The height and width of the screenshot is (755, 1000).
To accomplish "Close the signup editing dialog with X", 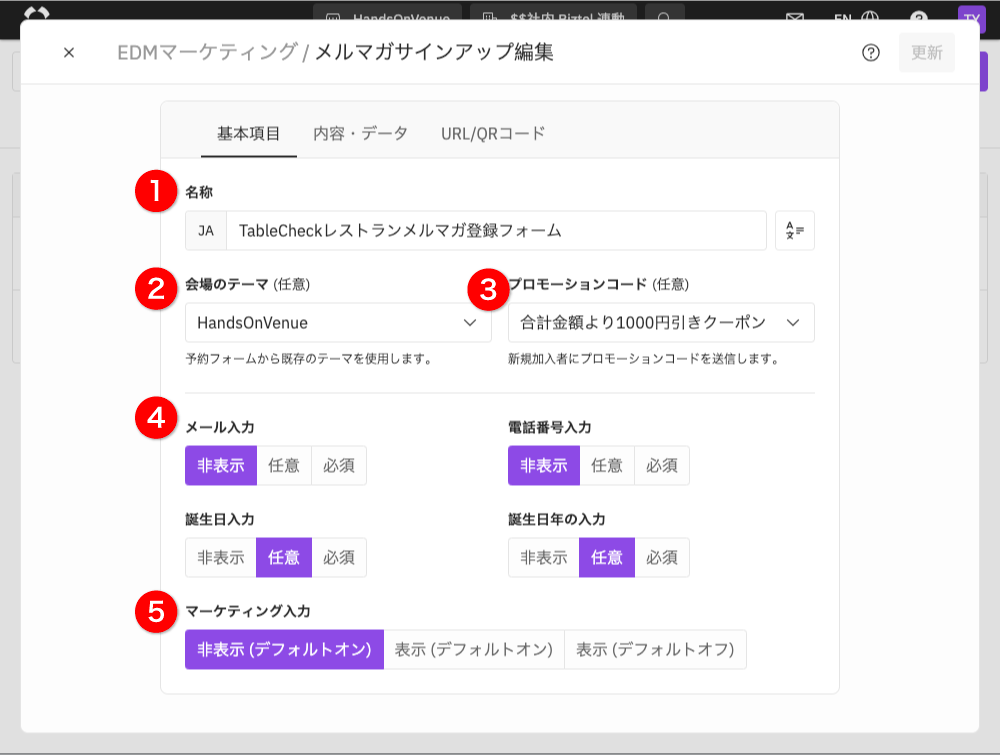I will [x=69, y=52].
